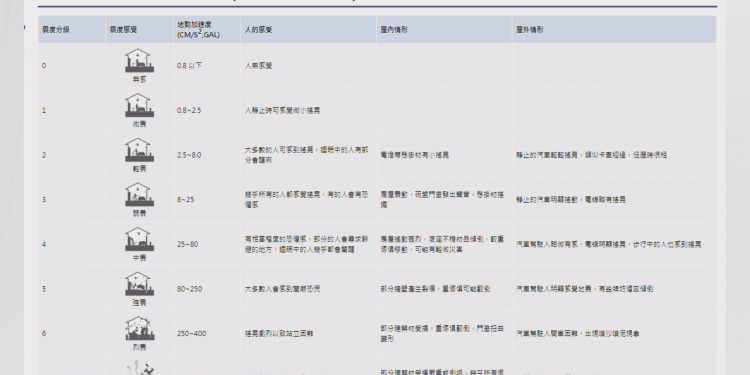
Task: Click the column header left of the CM/S² header
Action: (x=123, y=30)
